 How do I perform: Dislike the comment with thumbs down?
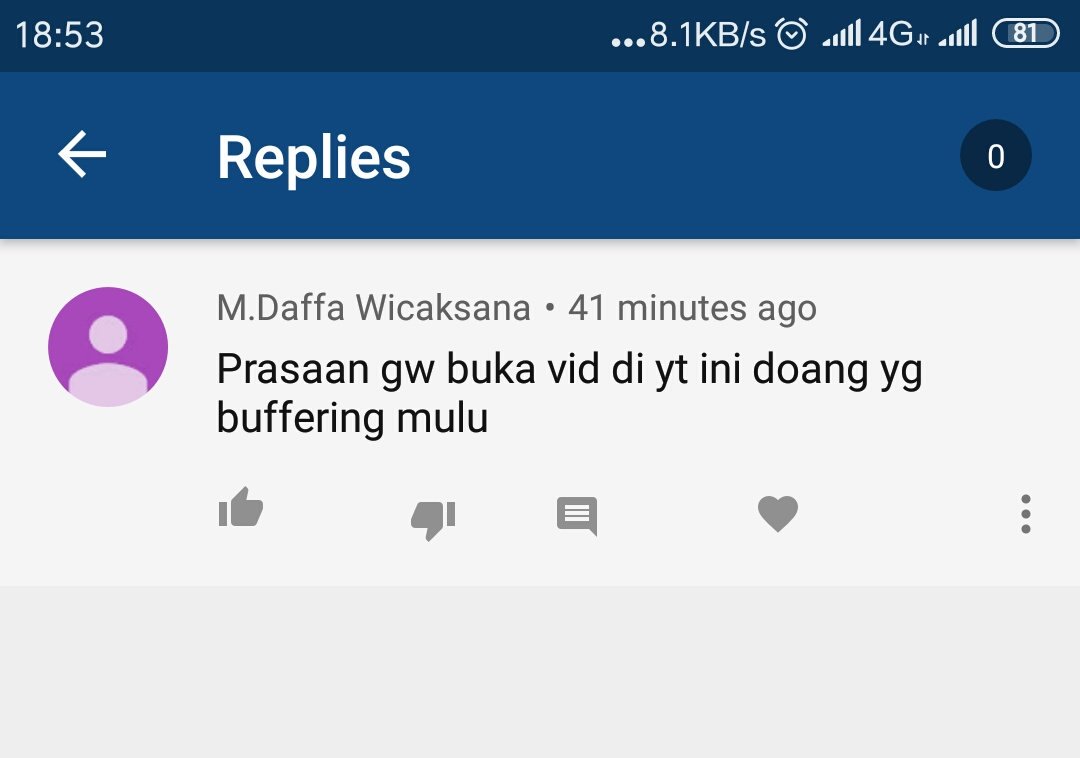tap(433, 520)
